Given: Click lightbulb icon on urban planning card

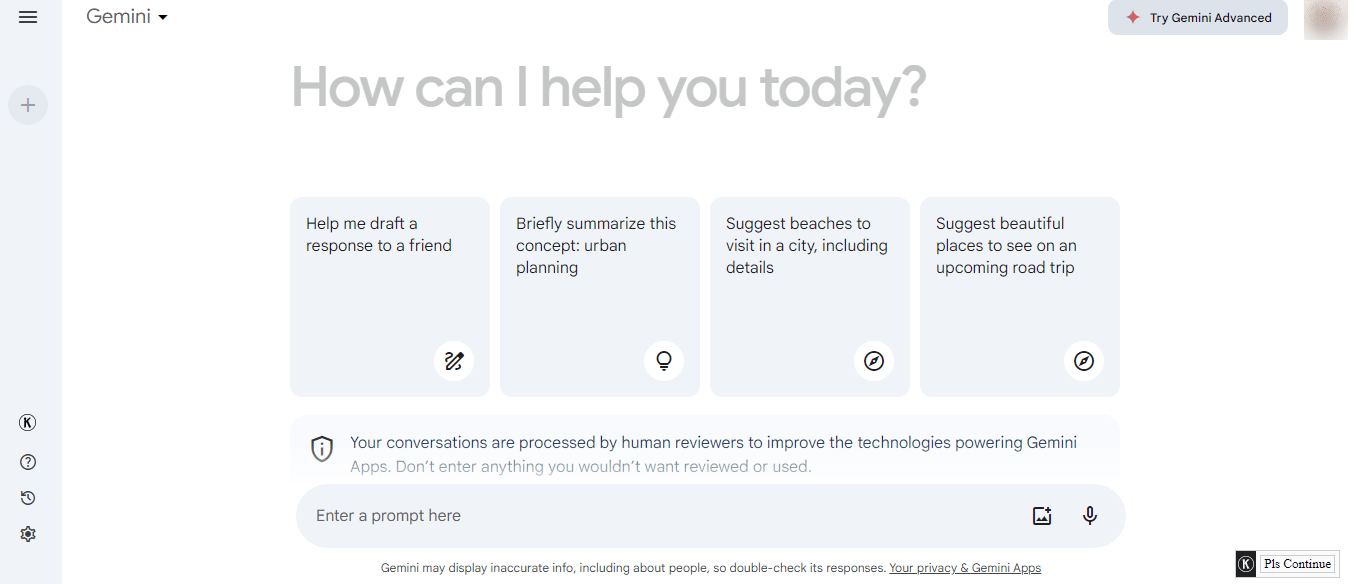Looking at the screenshot, I should pos(664,361).
